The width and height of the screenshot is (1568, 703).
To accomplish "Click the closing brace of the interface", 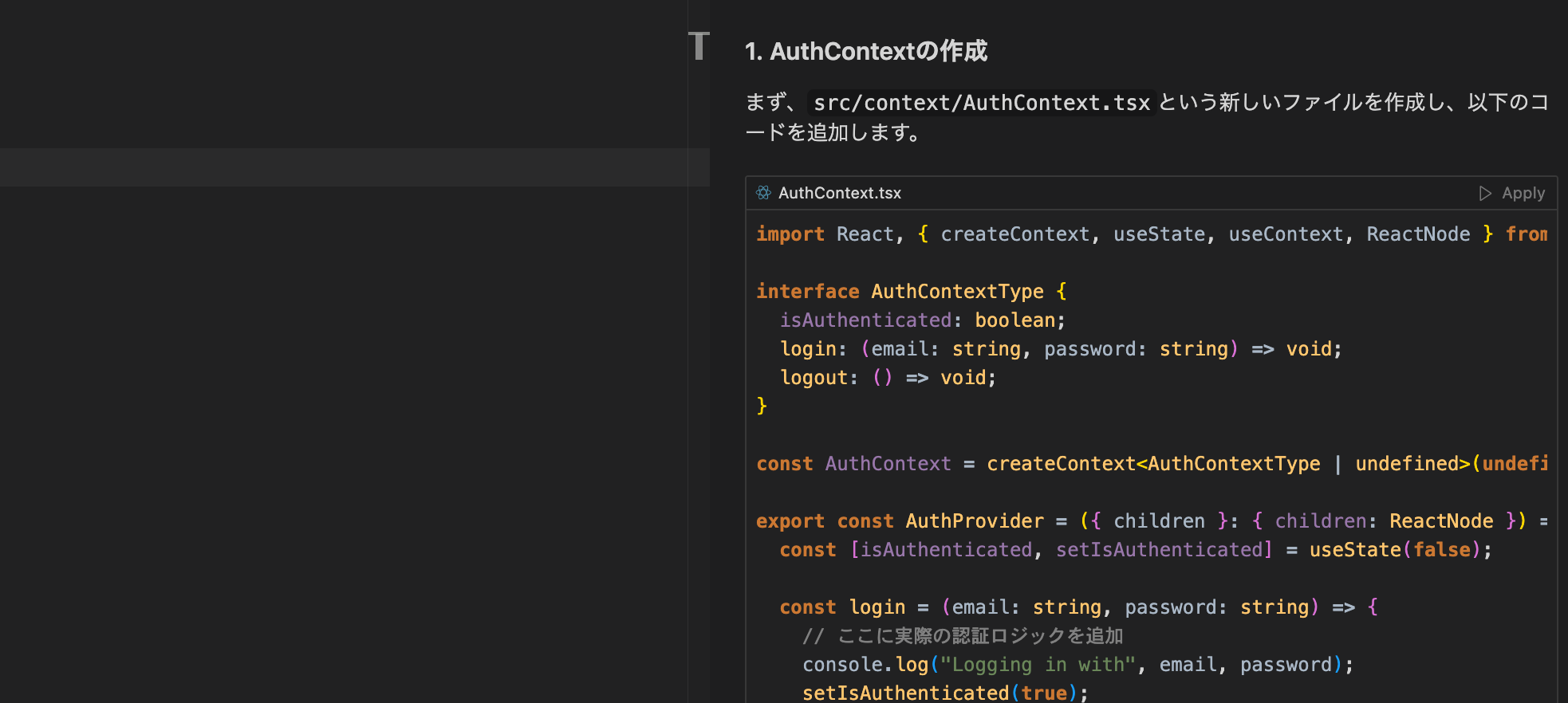I will pos(762,406).
